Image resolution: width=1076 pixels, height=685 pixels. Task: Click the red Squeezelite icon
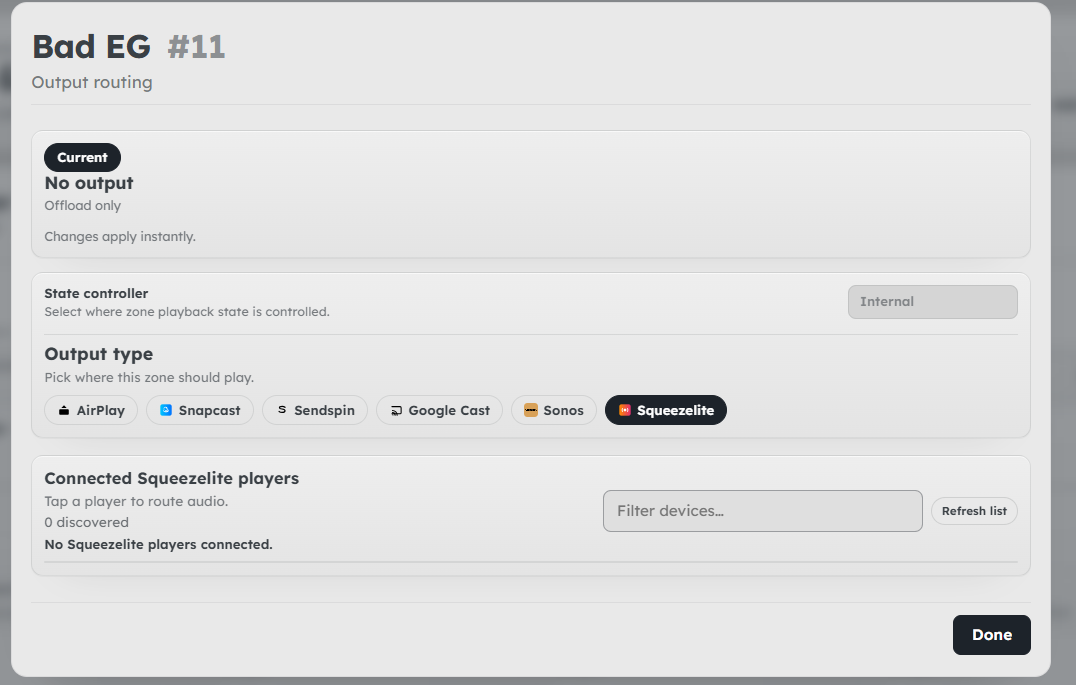pyautogui.click(x=625, y=410)
